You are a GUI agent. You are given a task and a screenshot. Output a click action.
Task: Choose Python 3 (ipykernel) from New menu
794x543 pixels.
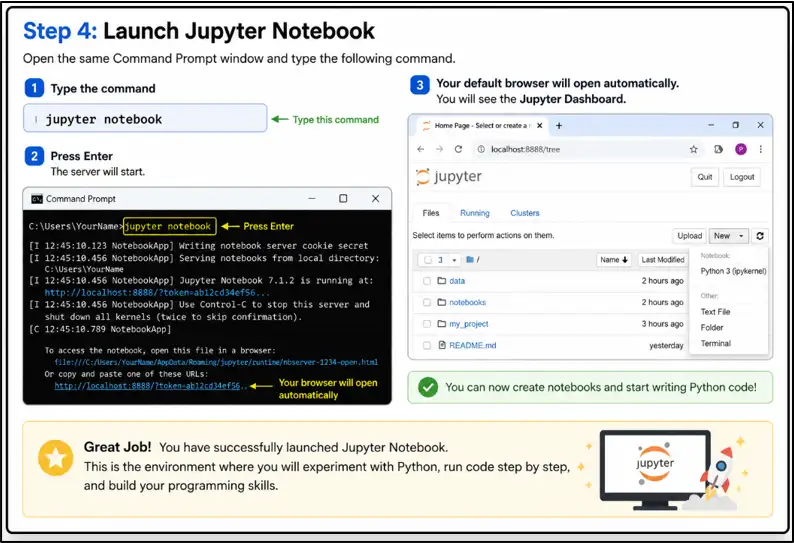(x=733, y=271)
